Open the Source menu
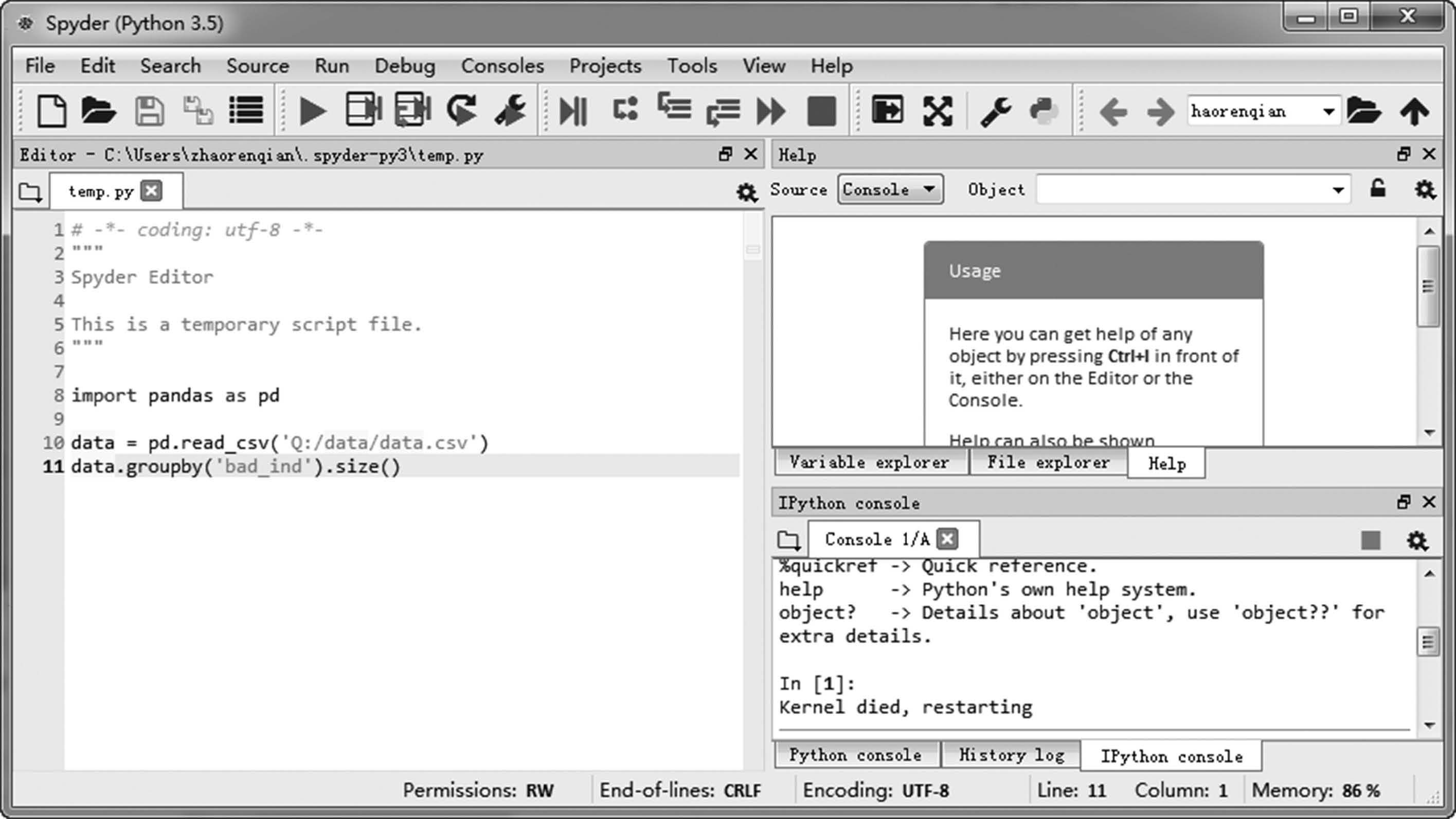The image size is (1456, 819). [258, 65]
